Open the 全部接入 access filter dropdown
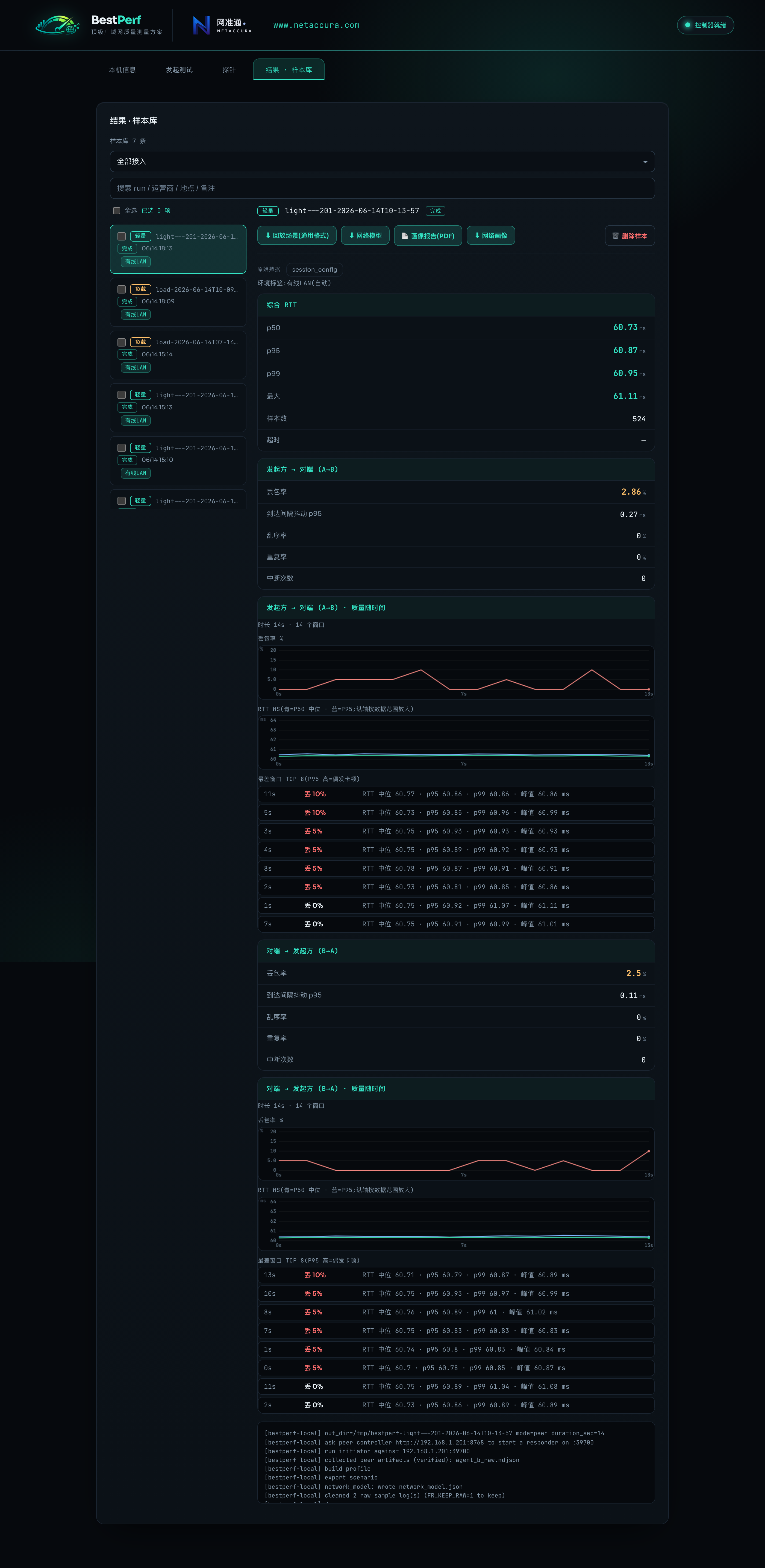Image resolution: width=765 pixels, height=1568 pixels. click(382, 161)
